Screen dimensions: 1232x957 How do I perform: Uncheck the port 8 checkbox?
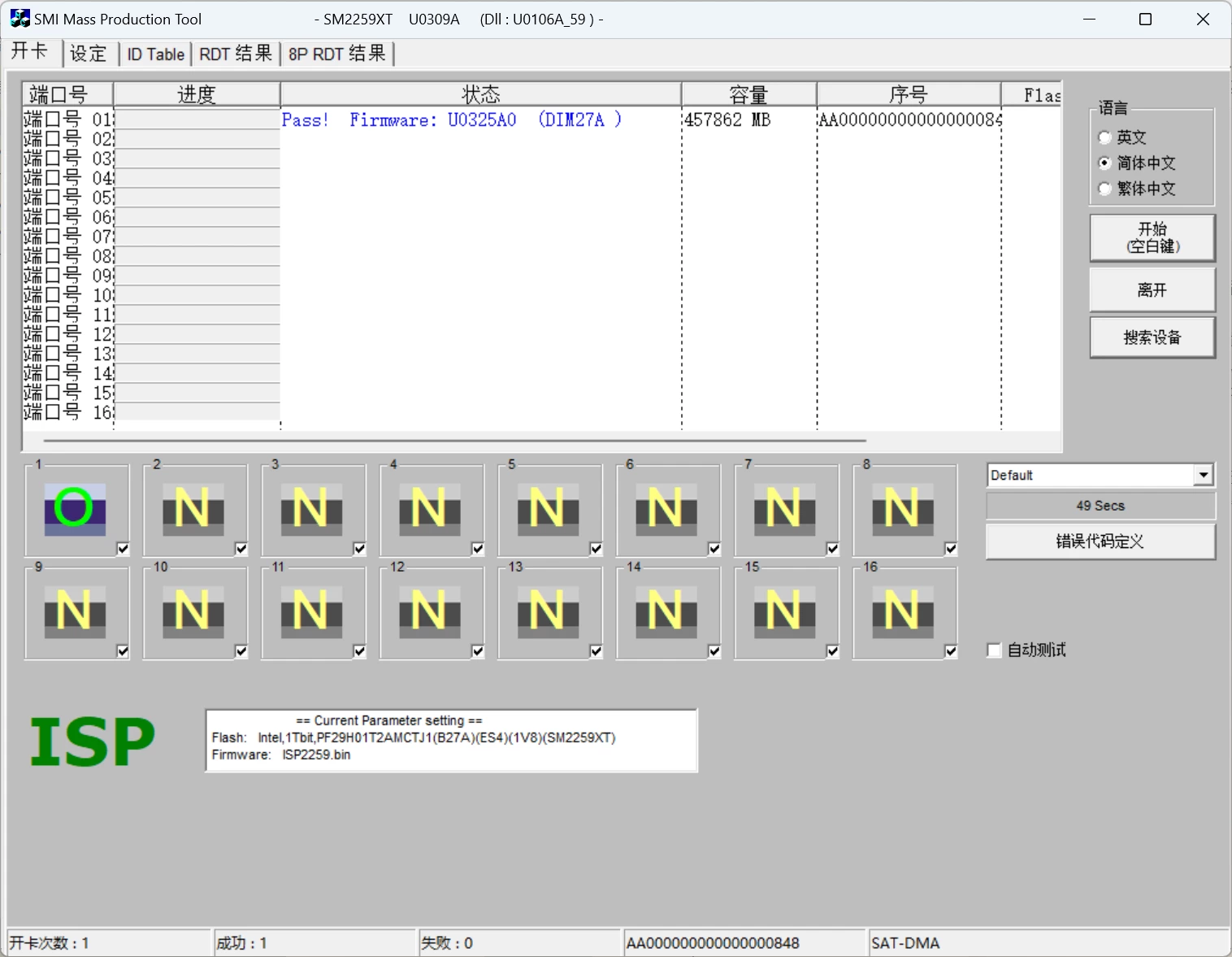coord(951,549)
